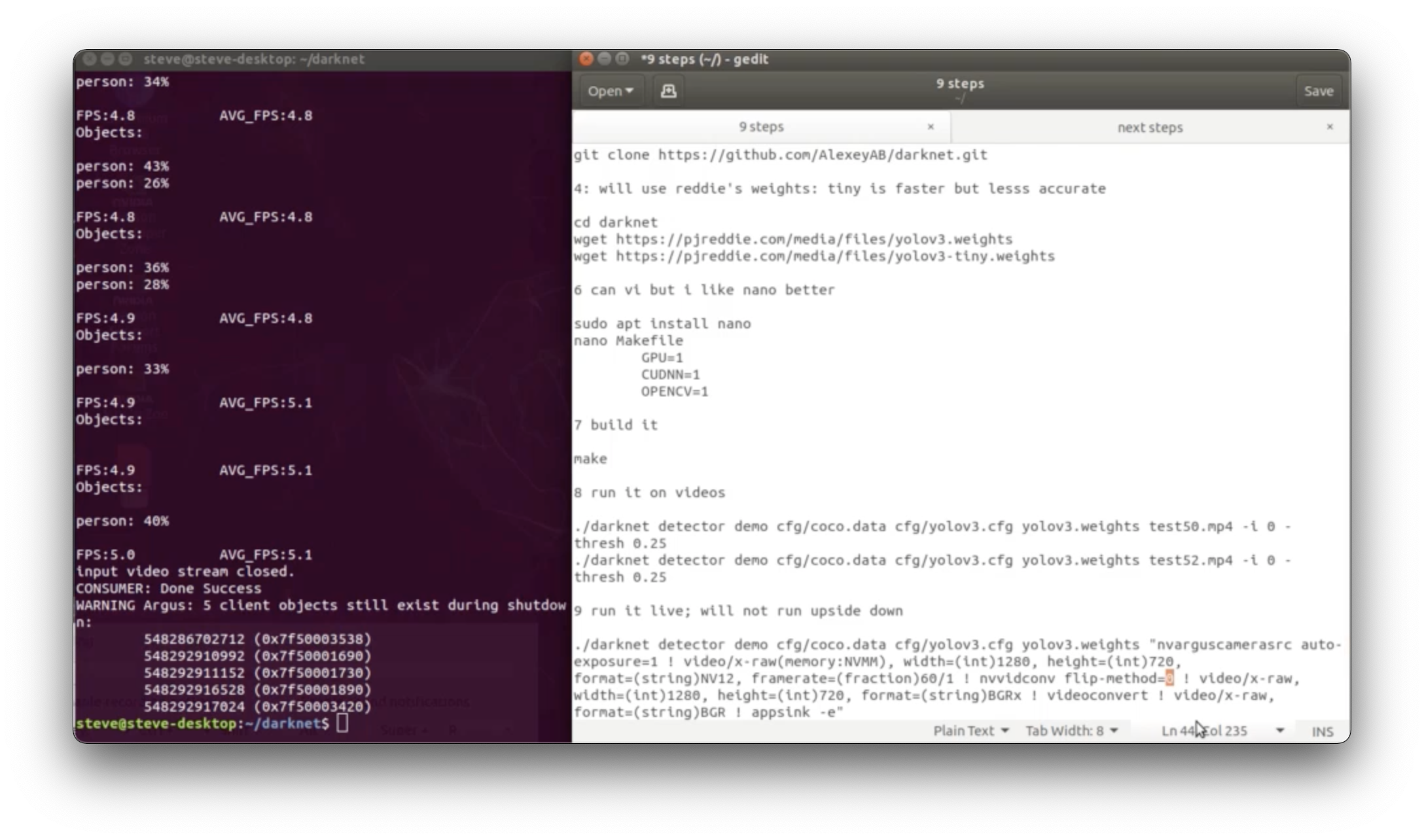Click the 9 steps header bar title

[x=959, y=84]
